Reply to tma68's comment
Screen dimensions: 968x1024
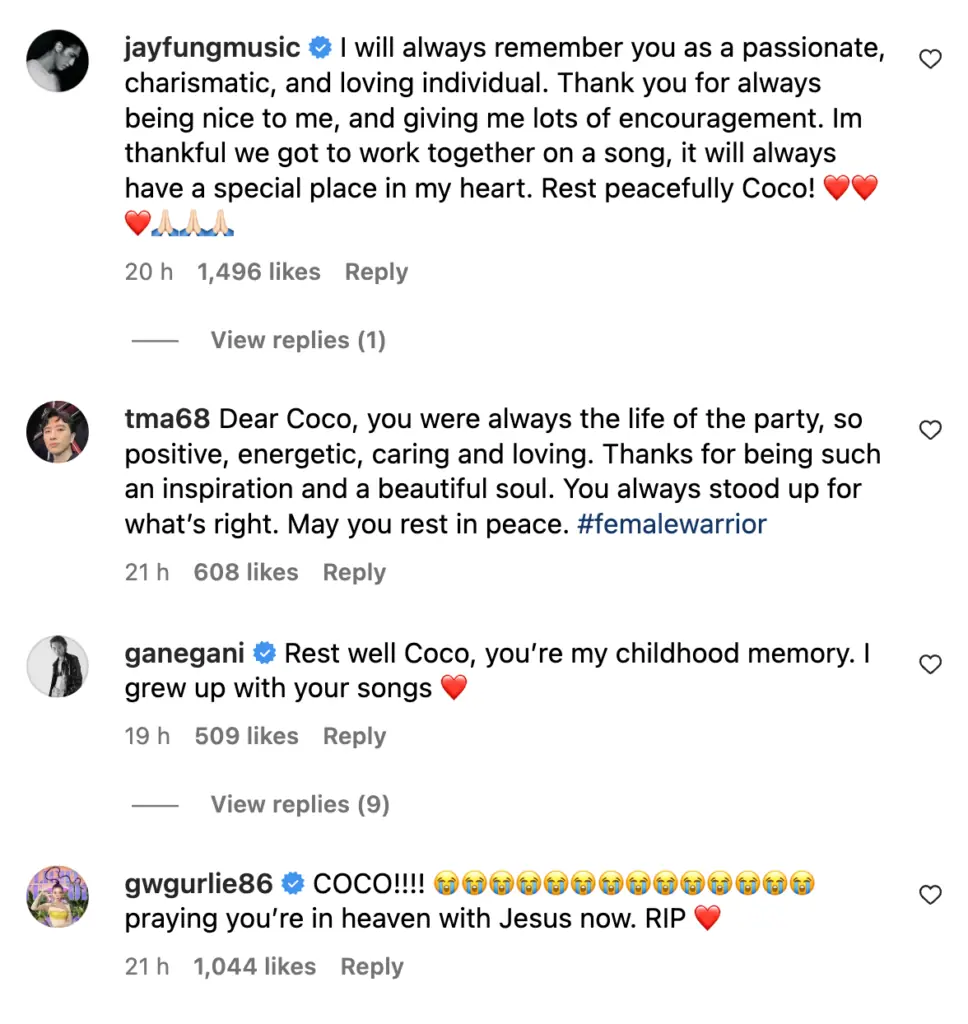tap(354, 573)
